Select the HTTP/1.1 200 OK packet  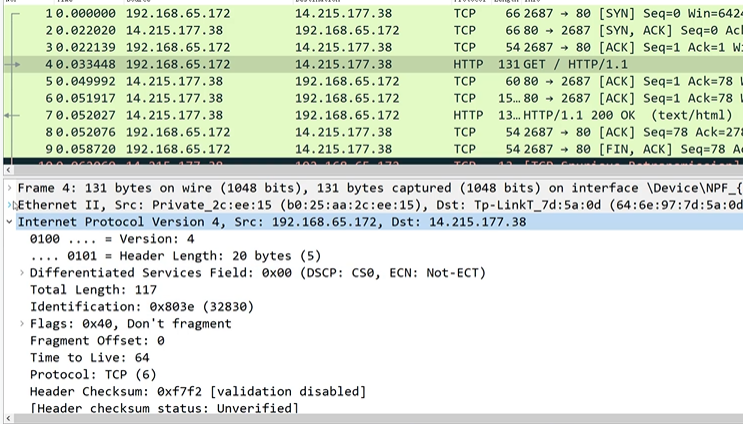300,115
